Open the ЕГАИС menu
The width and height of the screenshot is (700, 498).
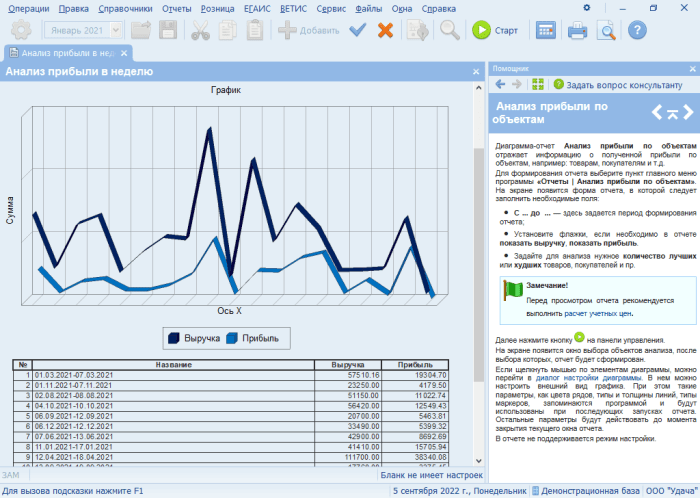coord(256,7)
